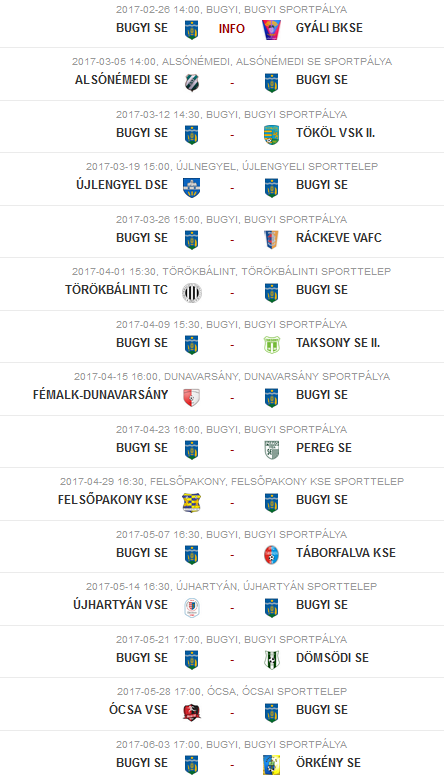The height and width of the screenshot is (776, 444).
Task: Open the Táborfalva KSE team name link
Action: pyautogui.click(x=346, y=552)
